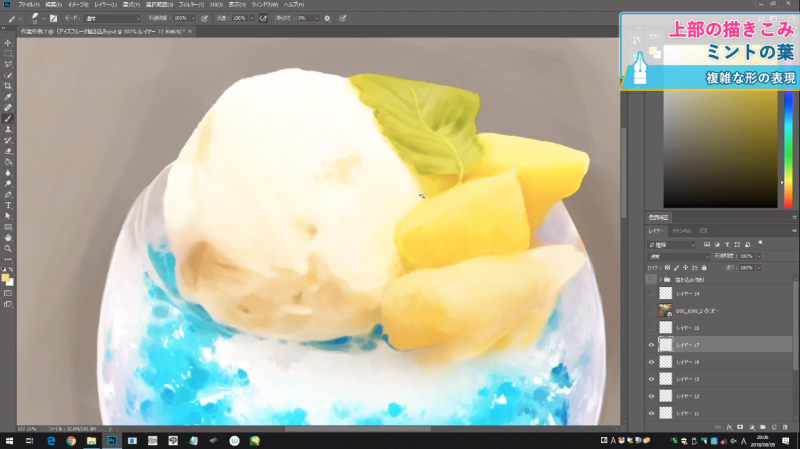Image resolution: width=800 pixels, height=449 pixels.
Task: Select the Eraser tool
Action: (8, 151)
